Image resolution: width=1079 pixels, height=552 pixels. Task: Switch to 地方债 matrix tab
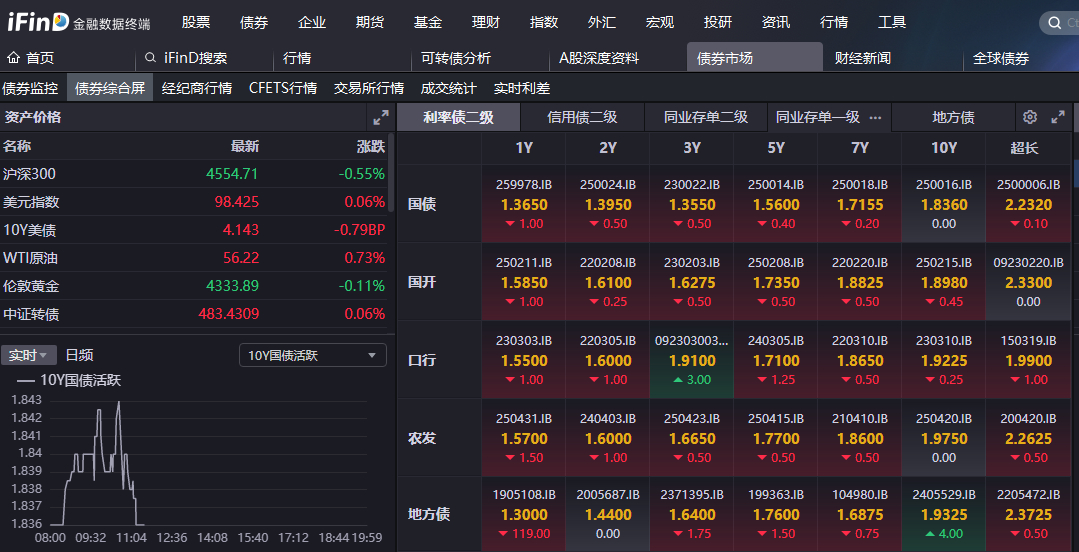pyautogui.click(x=953, y=117)
